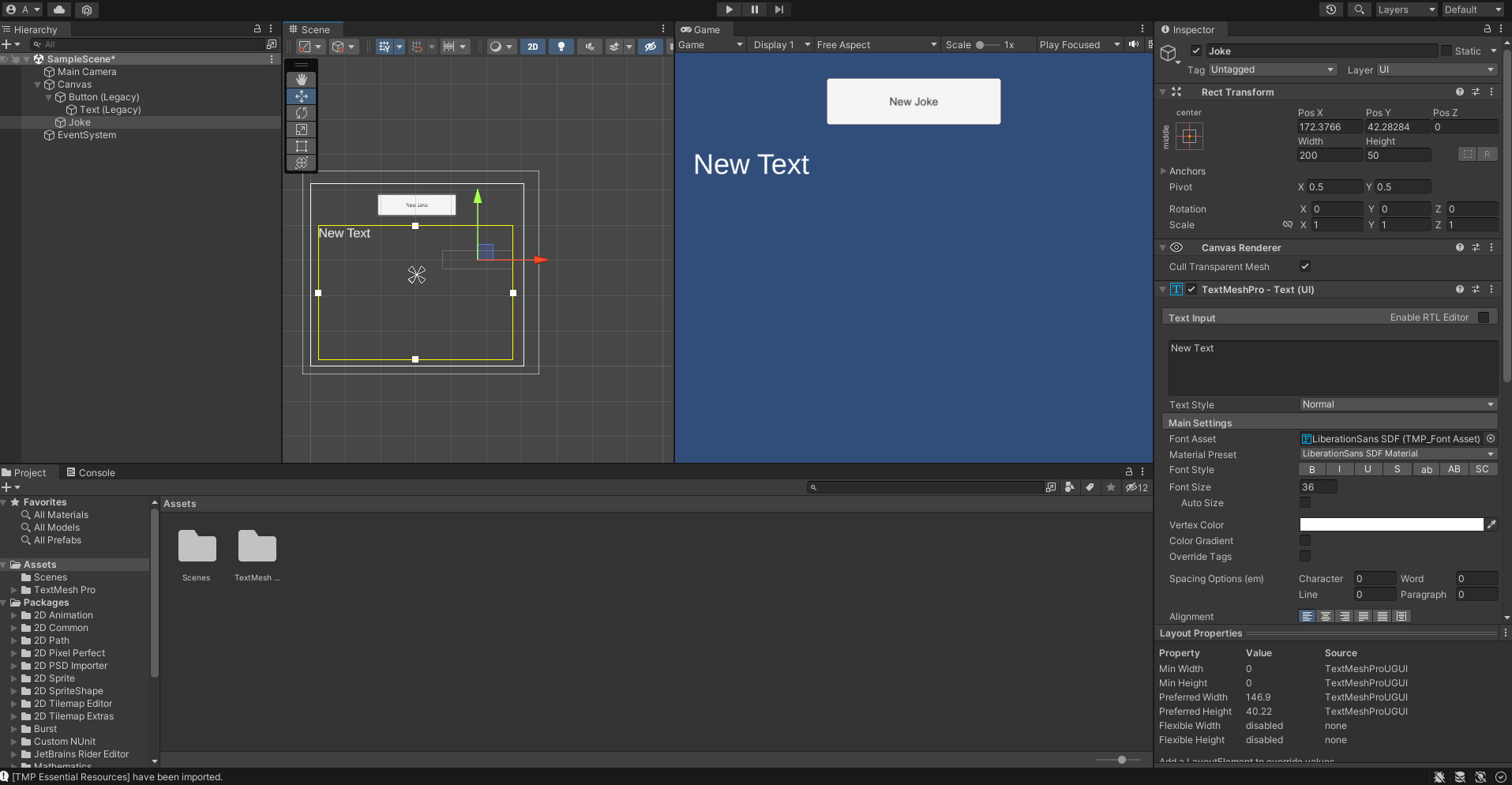The height and width of the screenshot is (785, 1512).
Task: Open the Text Style dropdown
Action: [1398, 404]
